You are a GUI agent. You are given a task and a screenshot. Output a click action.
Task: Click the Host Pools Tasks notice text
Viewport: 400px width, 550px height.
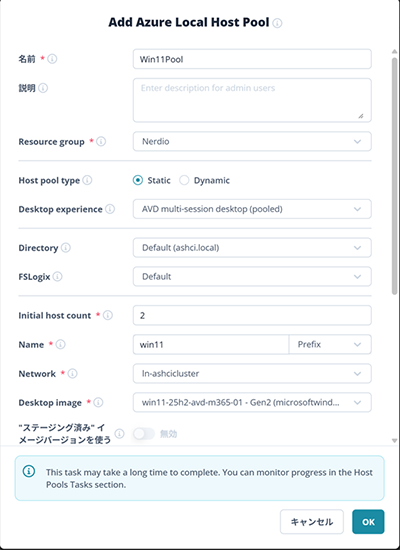pos(209,478)
